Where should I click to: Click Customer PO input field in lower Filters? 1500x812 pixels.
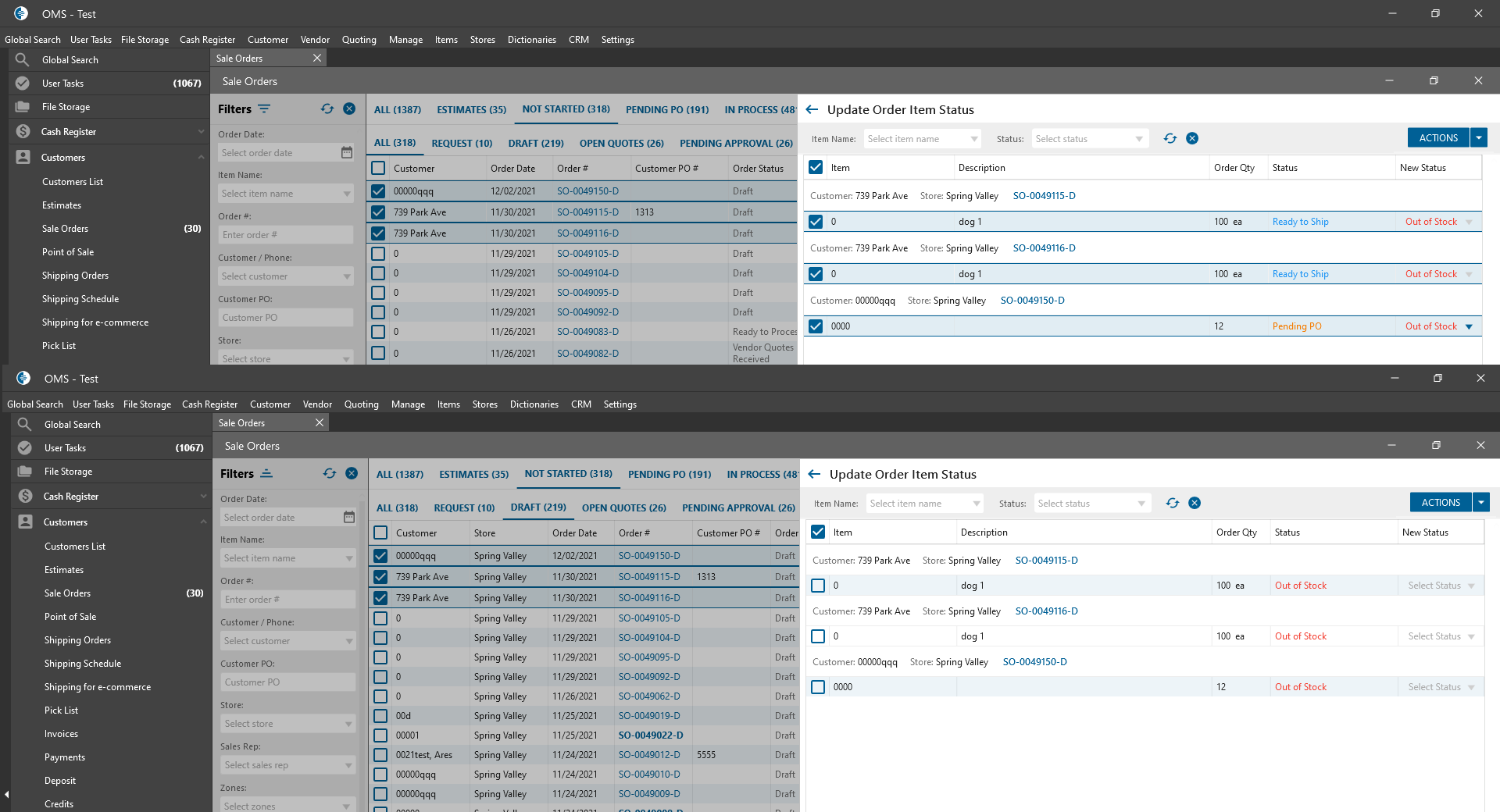[x=288, y=682]
